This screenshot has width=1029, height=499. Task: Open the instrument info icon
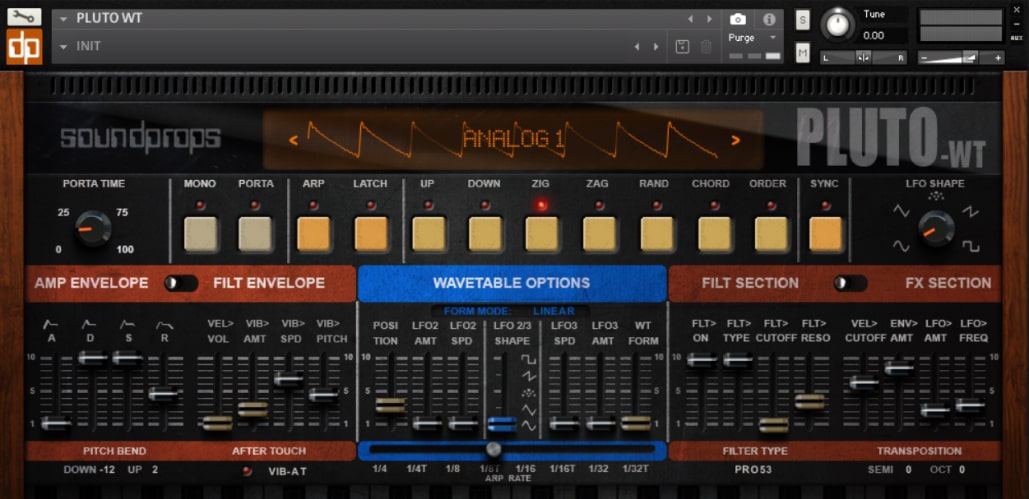pyautogui.click(x=769, y=18)
